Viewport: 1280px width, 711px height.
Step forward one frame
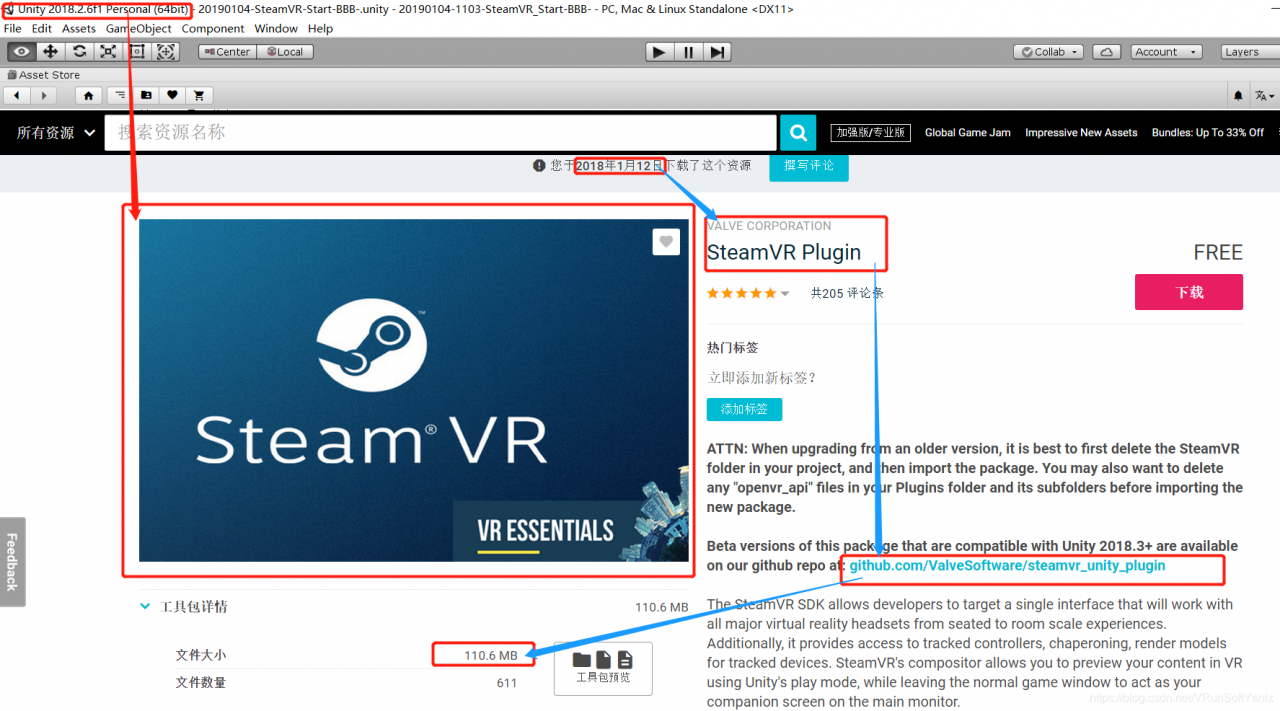point(717,52)
